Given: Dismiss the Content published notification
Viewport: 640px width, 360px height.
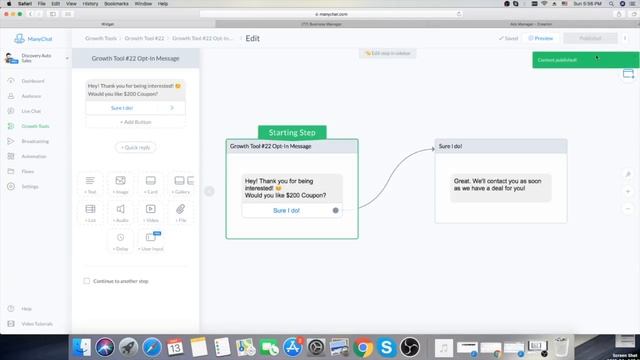Looking at the screenshot, I should pos(586,60).
